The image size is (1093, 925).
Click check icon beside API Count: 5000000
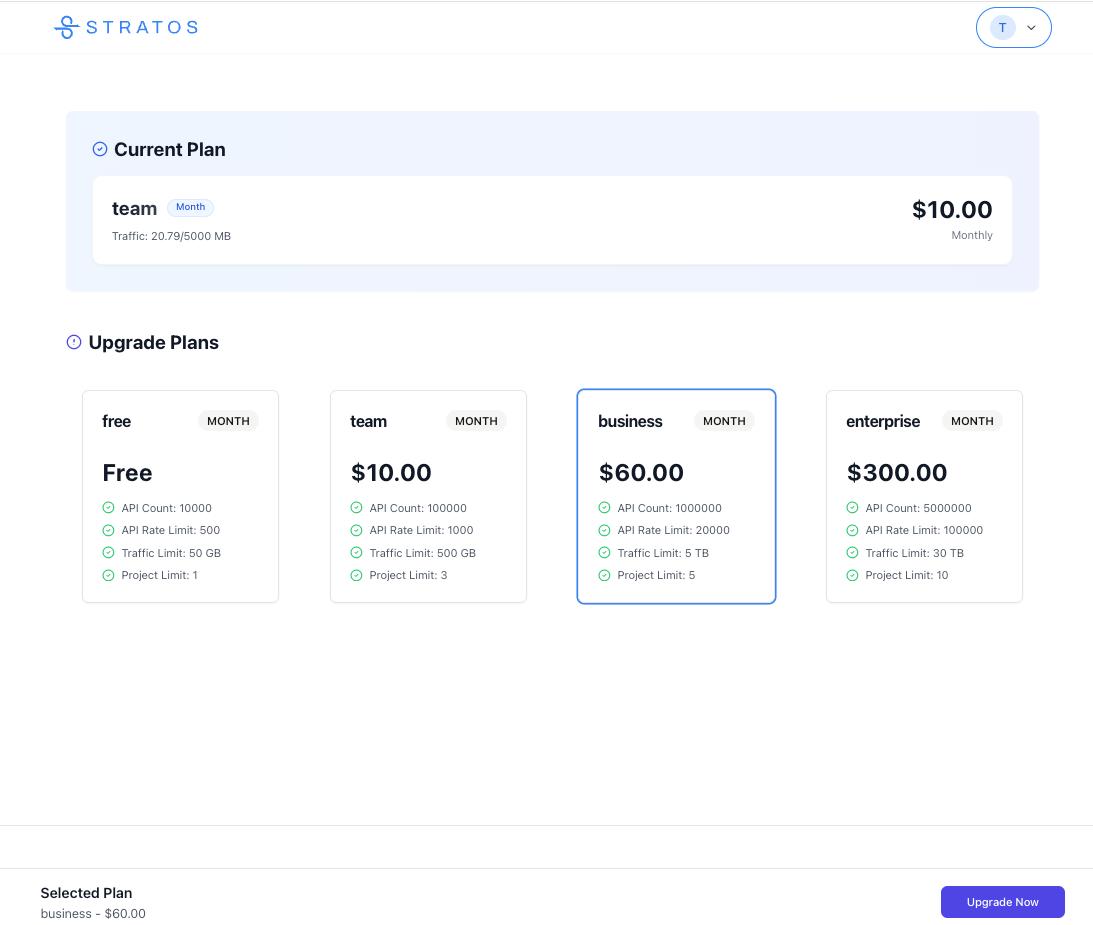852,507
